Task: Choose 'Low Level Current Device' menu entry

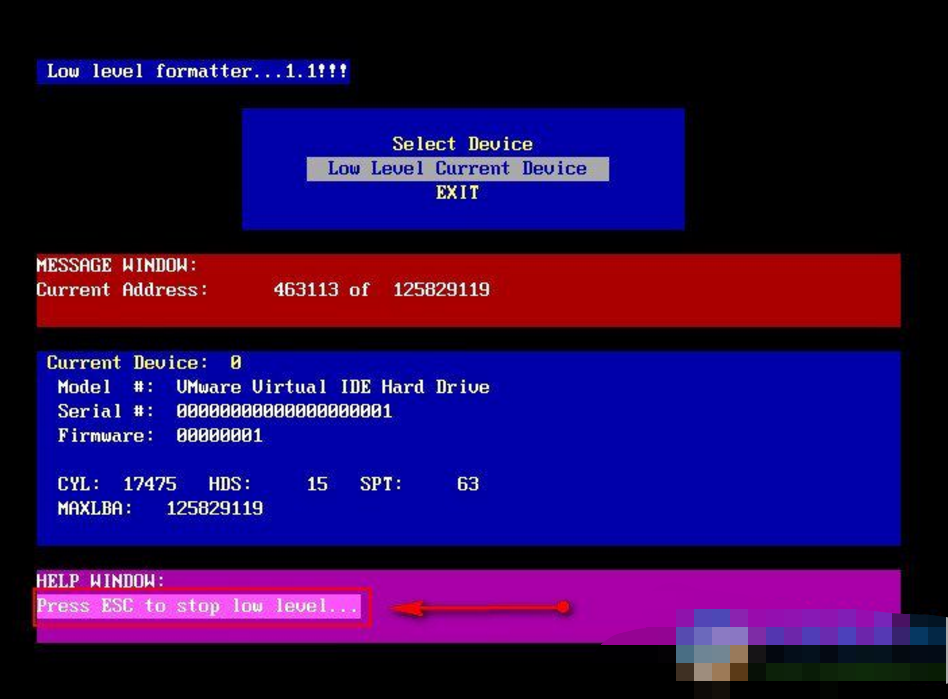Action: 458,169
